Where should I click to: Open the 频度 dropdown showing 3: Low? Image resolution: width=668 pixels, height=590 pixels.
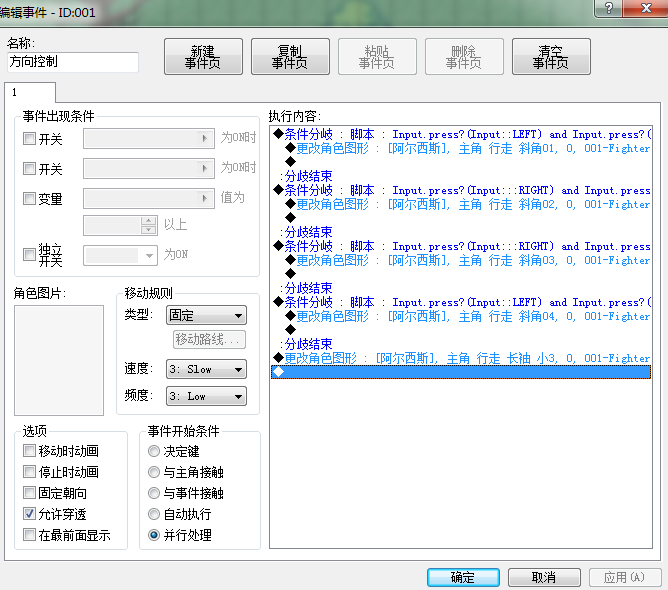click(206, 396)
